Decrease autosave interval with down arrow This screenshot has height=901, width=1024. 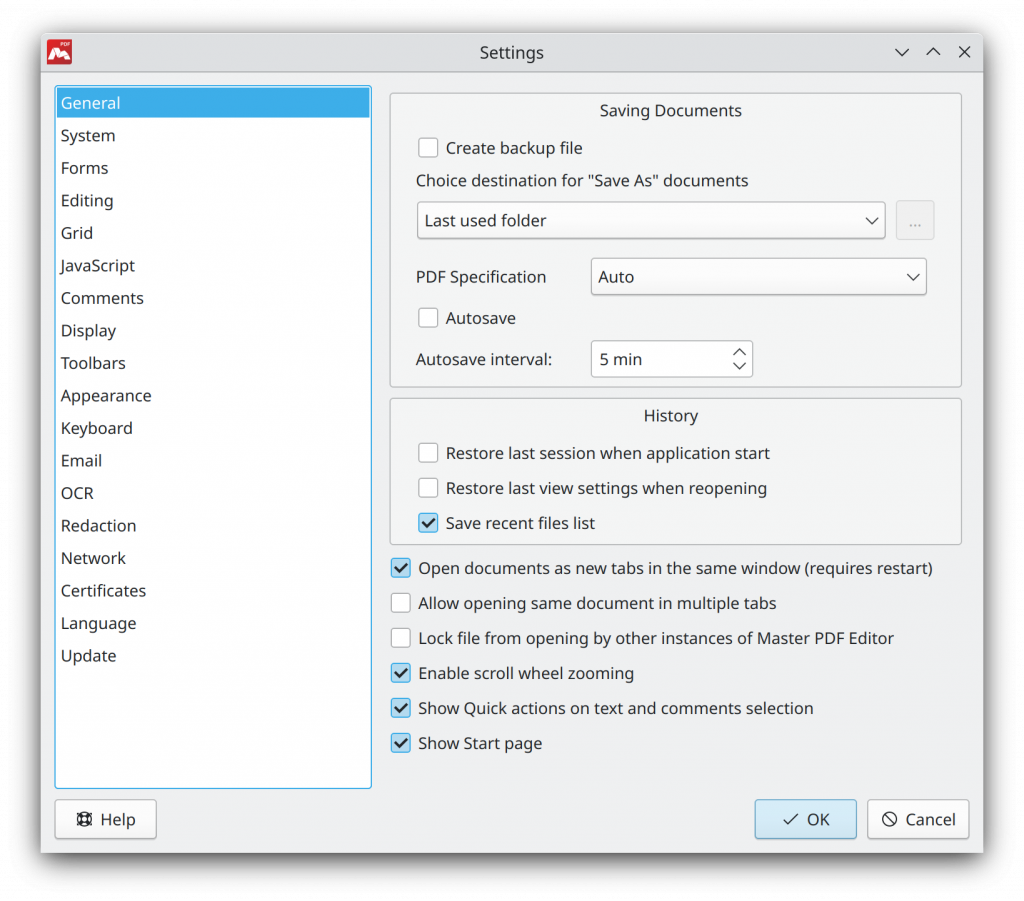pyautogui.click(x=739, y=366)
